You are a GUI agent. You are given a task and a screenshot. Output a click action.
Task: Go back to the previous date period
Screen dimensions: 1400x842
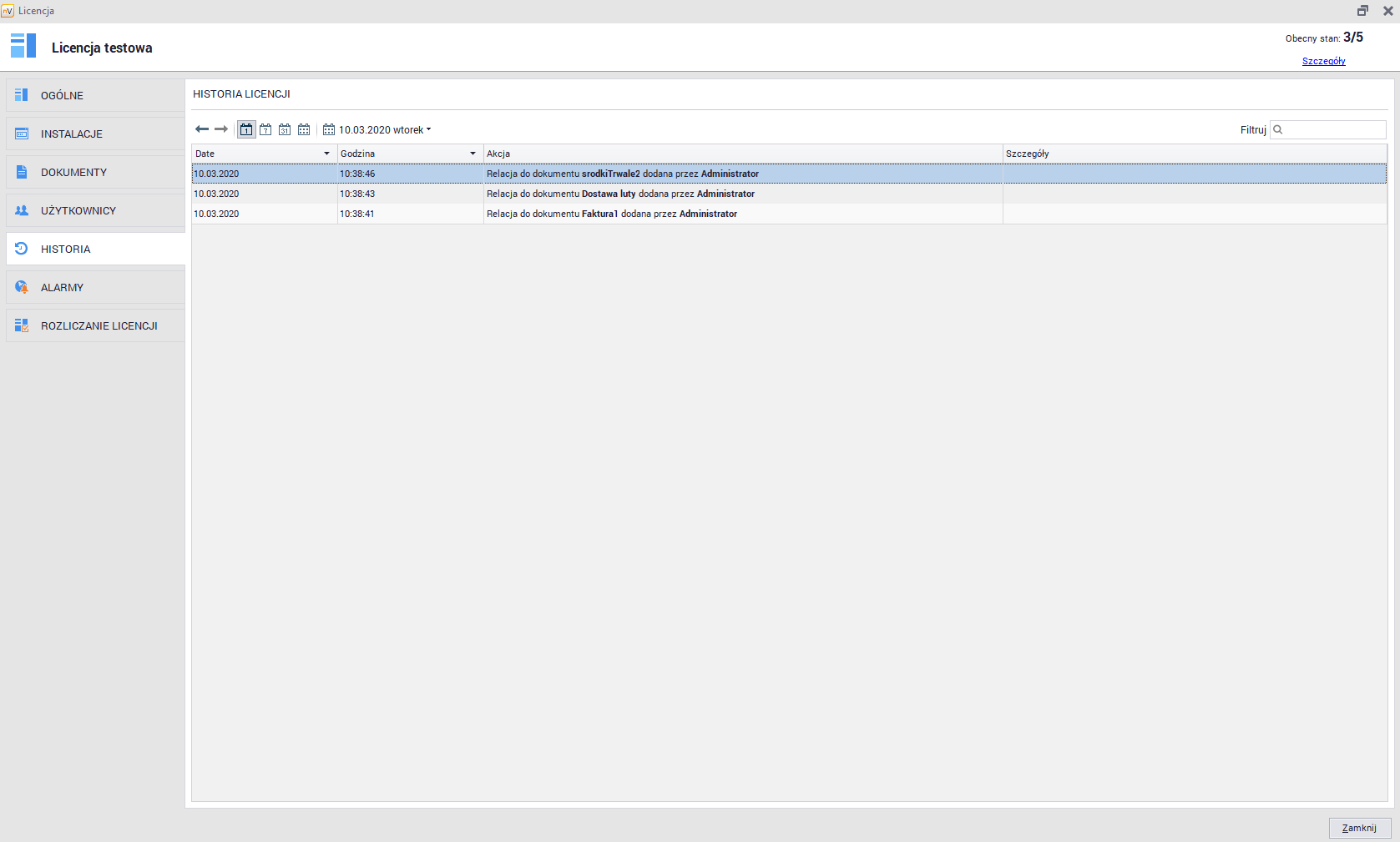[201, 129]
